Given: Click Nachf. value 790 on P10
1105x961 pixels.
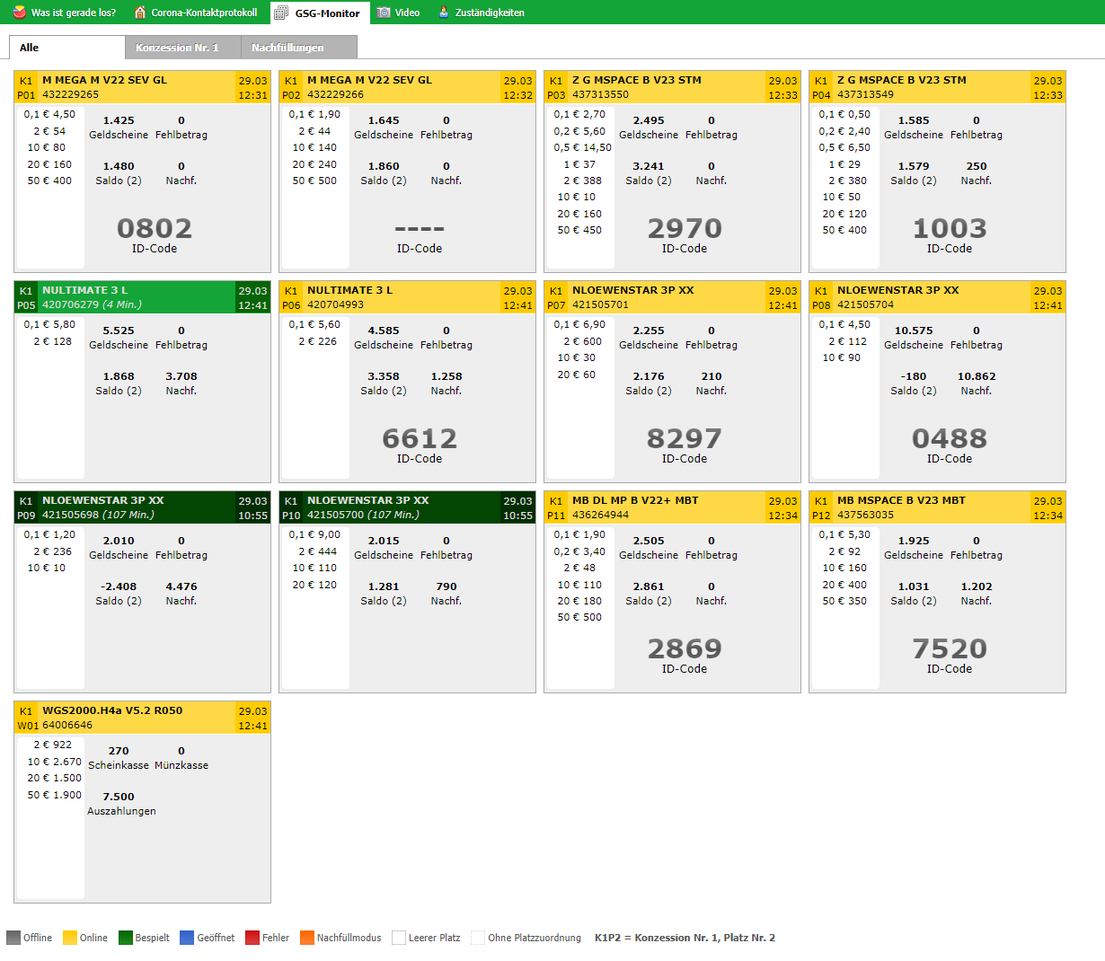Looking at the screenshot, I should click(x=446, y=586).
